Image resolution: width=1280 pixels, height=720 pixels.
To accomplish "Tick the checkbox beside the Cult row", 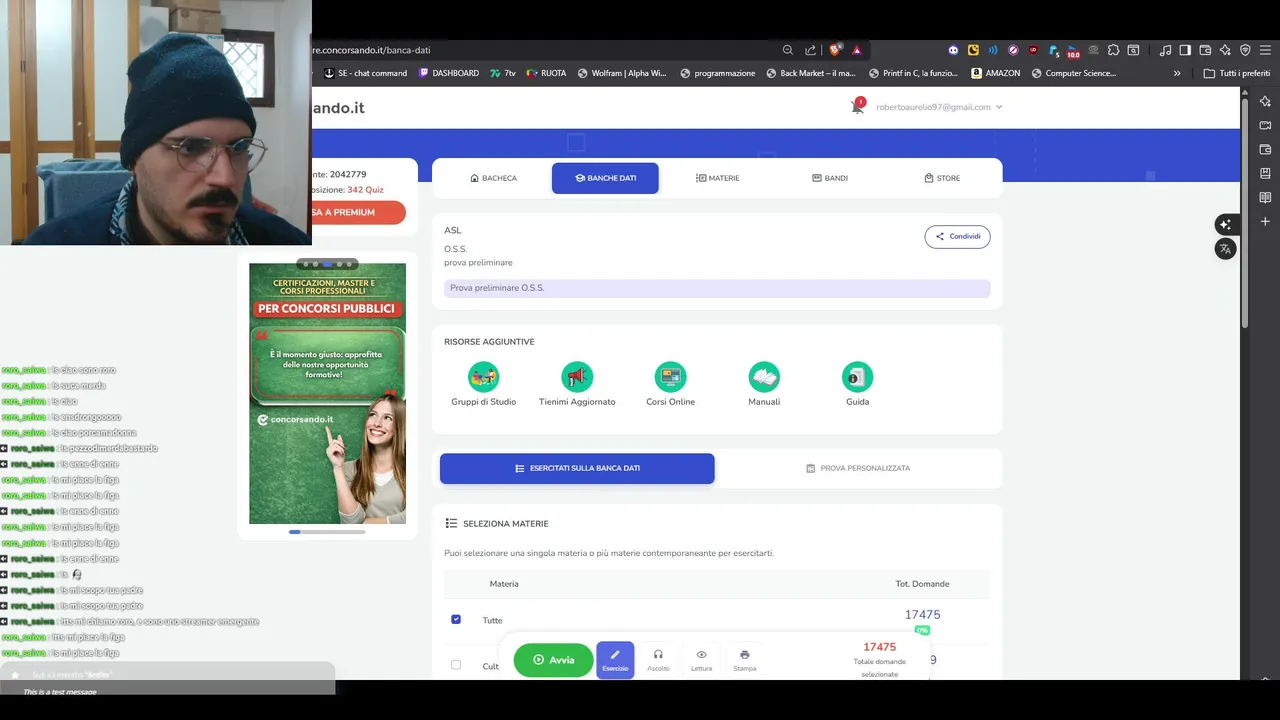I will tap(456, 665).
